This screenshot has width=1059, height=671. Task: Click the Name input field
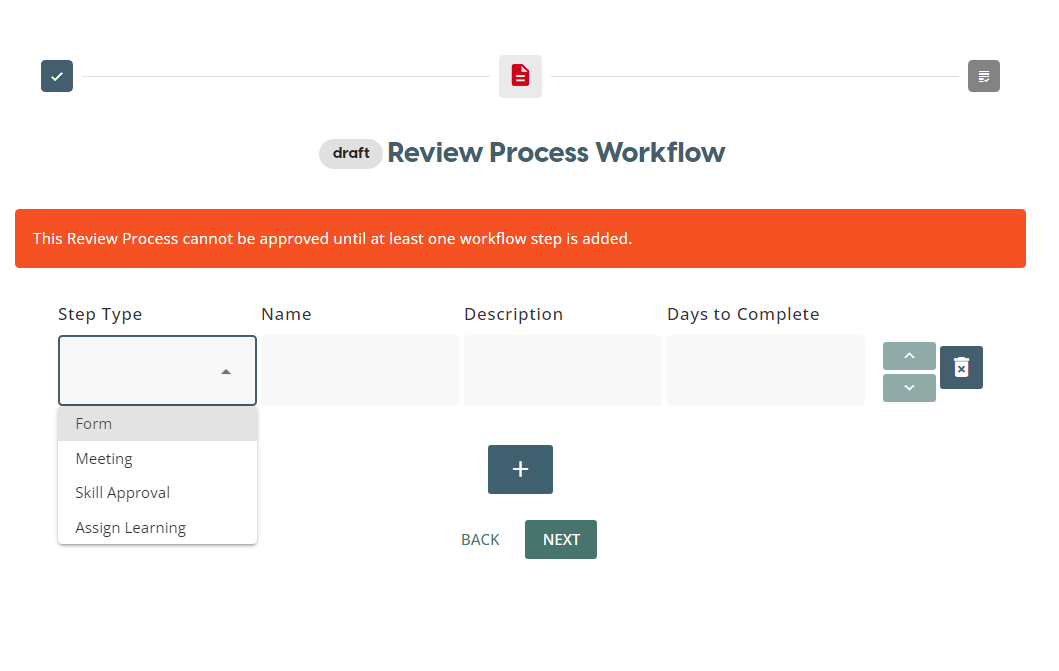[360, 370]
